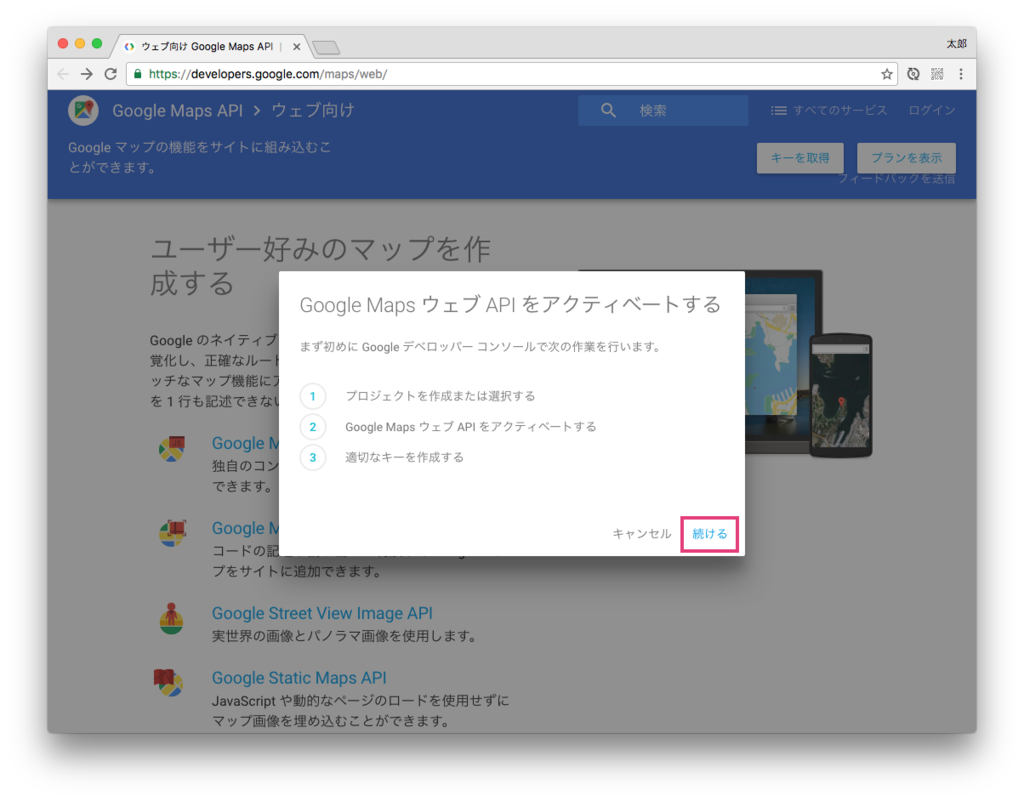Click the プランを表示 button
This screenshot has height=801, width=1024.
click(906, 158)
